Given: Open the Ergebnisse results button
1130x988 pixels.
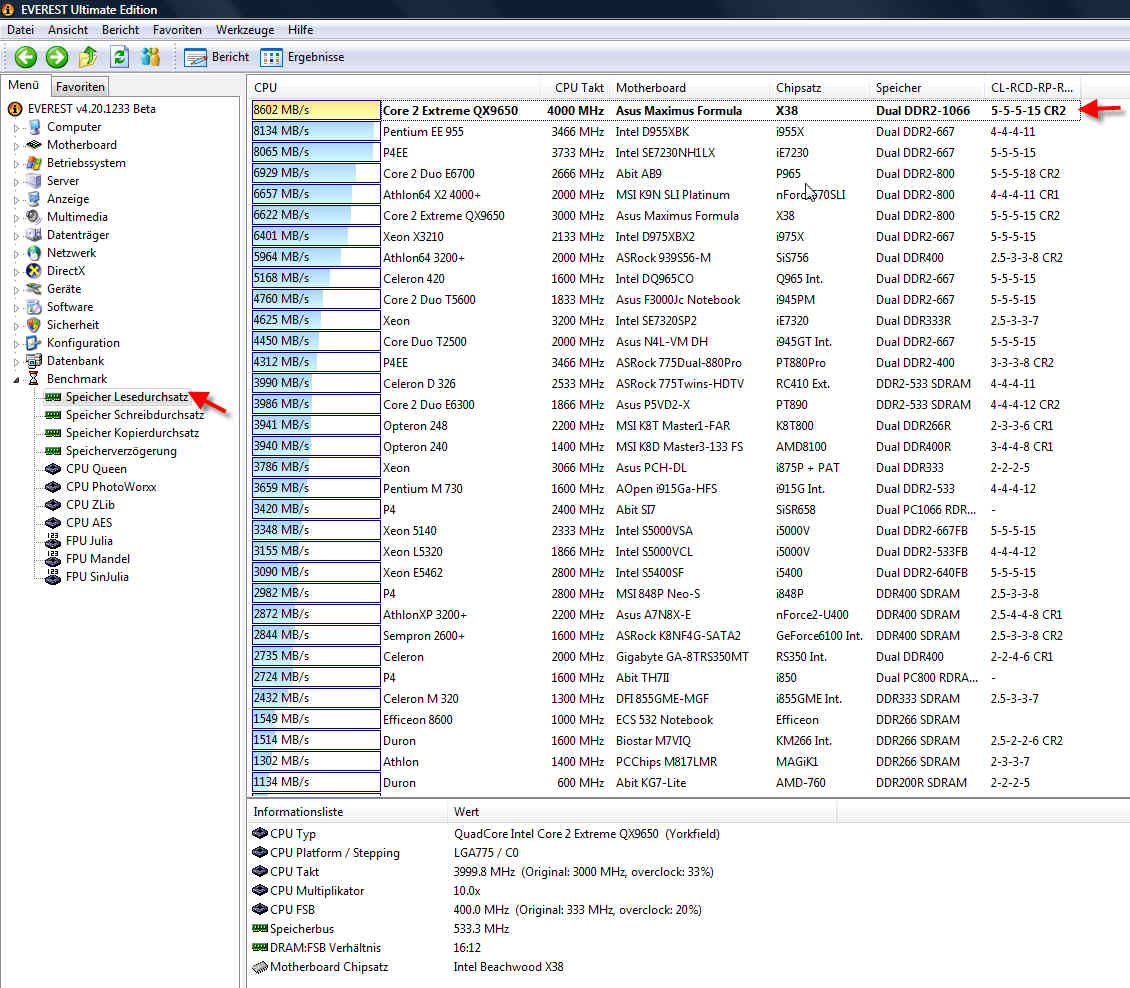Looking at the screenshot, I should [303, 57].
